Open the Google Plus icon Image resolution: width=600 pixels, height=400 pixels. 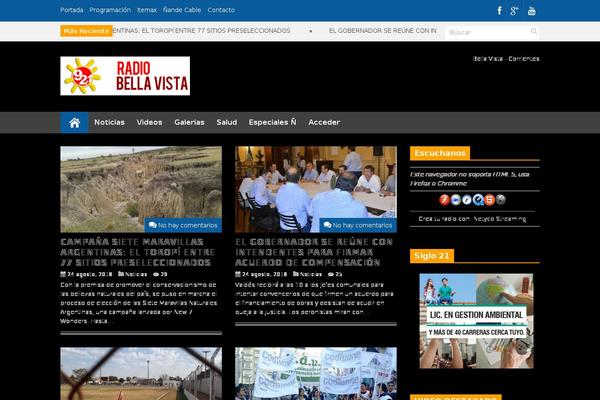(514, 11)
